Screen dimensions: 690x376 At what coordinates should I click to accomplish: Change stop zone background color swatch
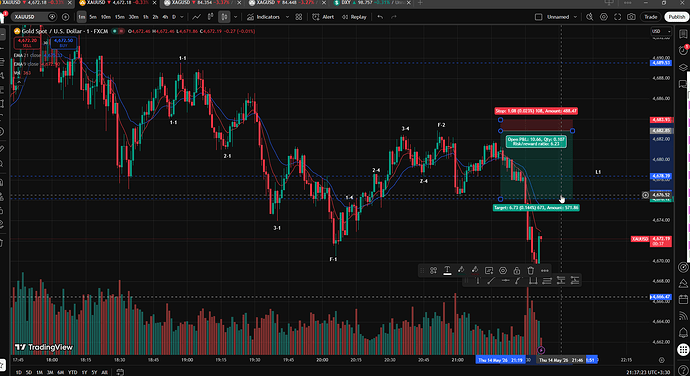click(x=475, y=270)
